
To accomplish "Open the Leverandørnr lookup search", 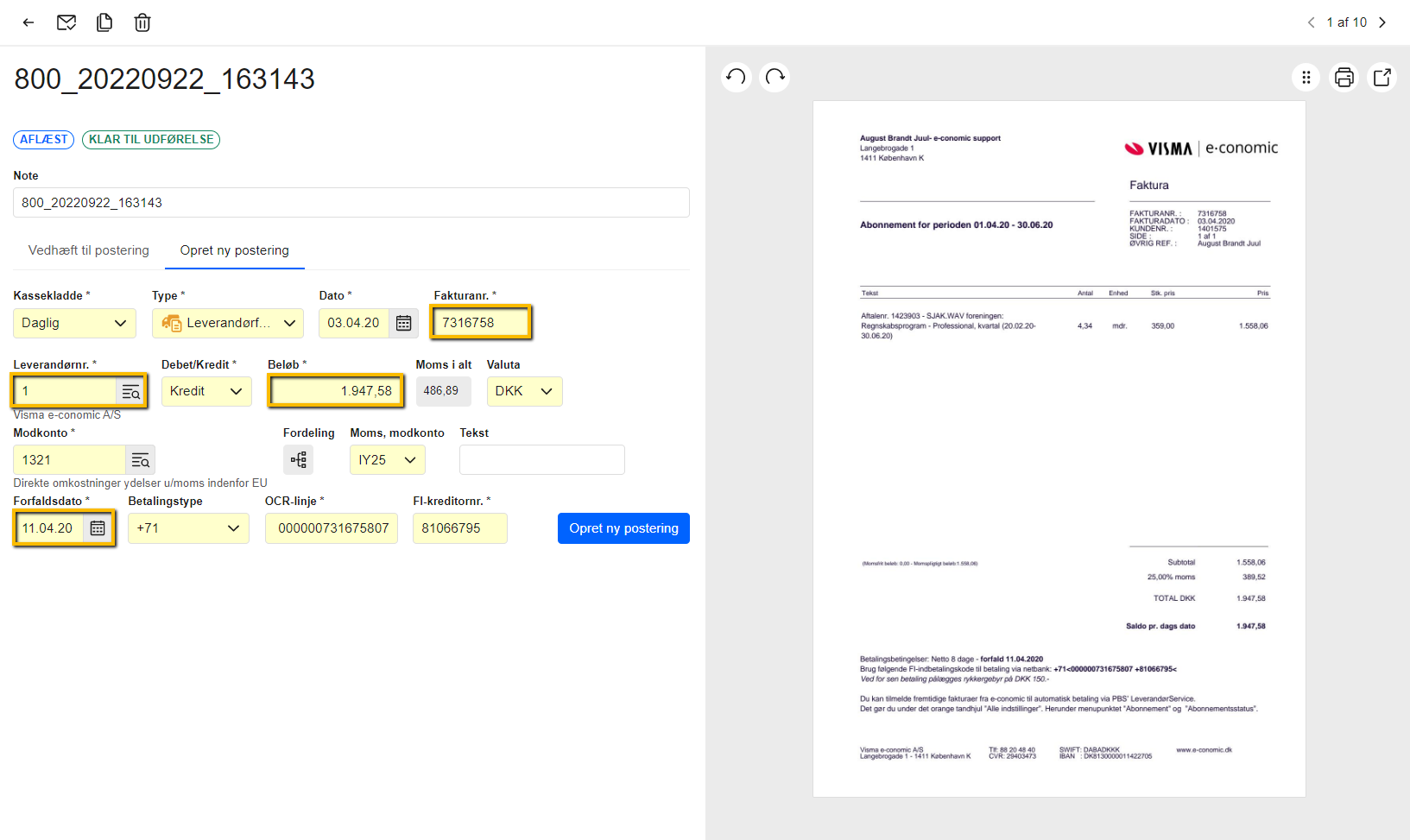I will (x=131, y=391).
